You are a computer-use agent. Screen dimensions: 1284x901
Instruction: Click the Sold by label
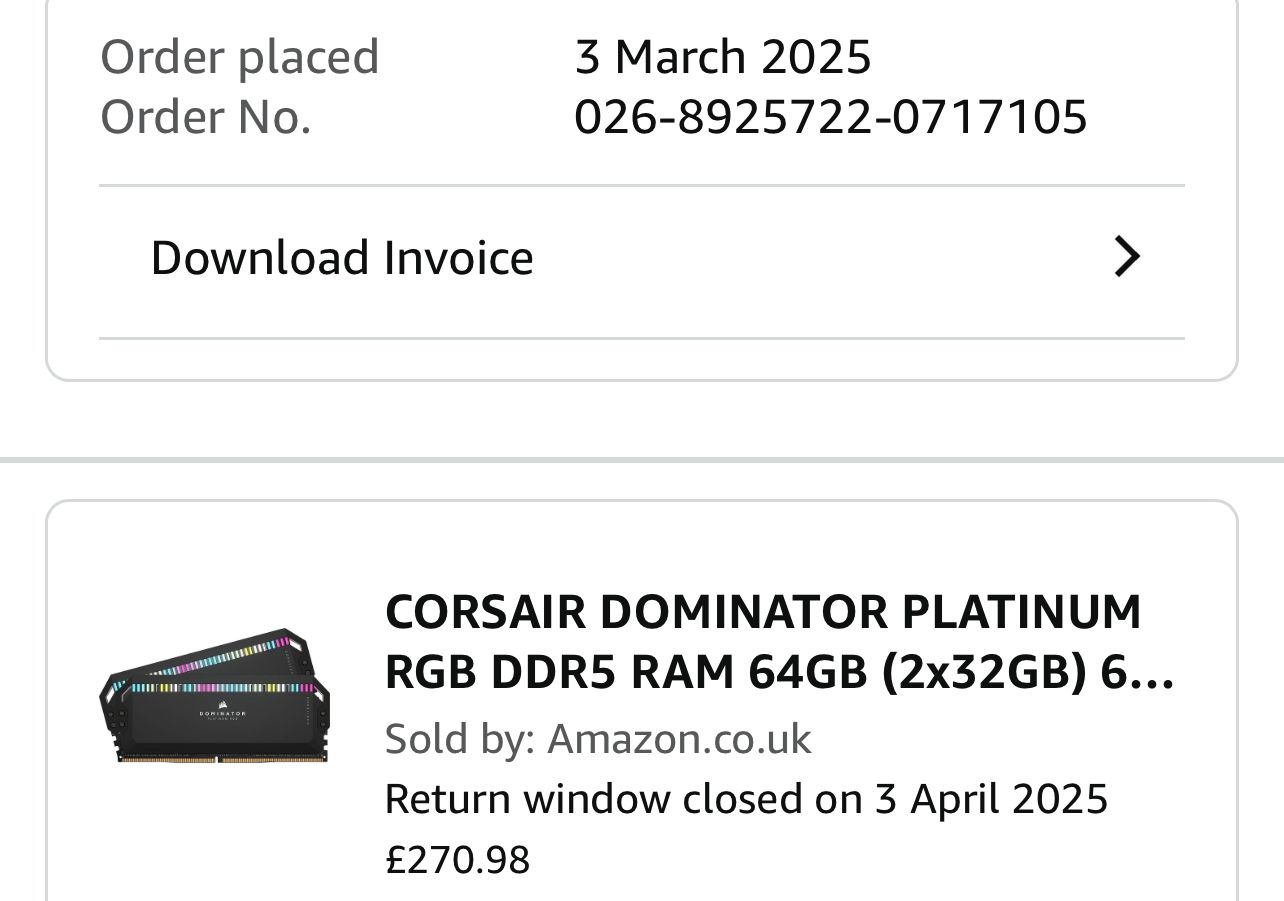pos(460,739)
